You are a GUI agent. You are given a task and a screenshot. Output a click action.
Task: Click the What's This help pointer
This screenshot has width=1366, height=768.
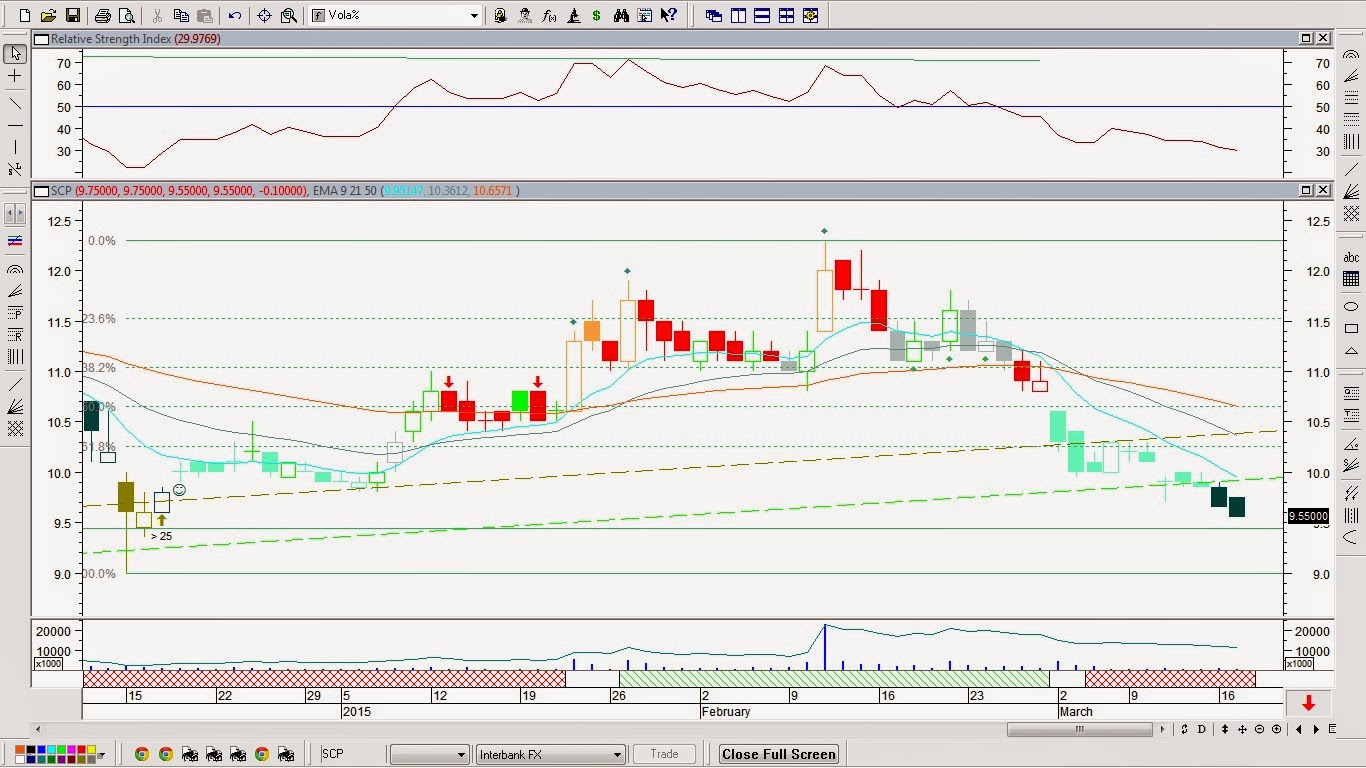pos(669,15)
